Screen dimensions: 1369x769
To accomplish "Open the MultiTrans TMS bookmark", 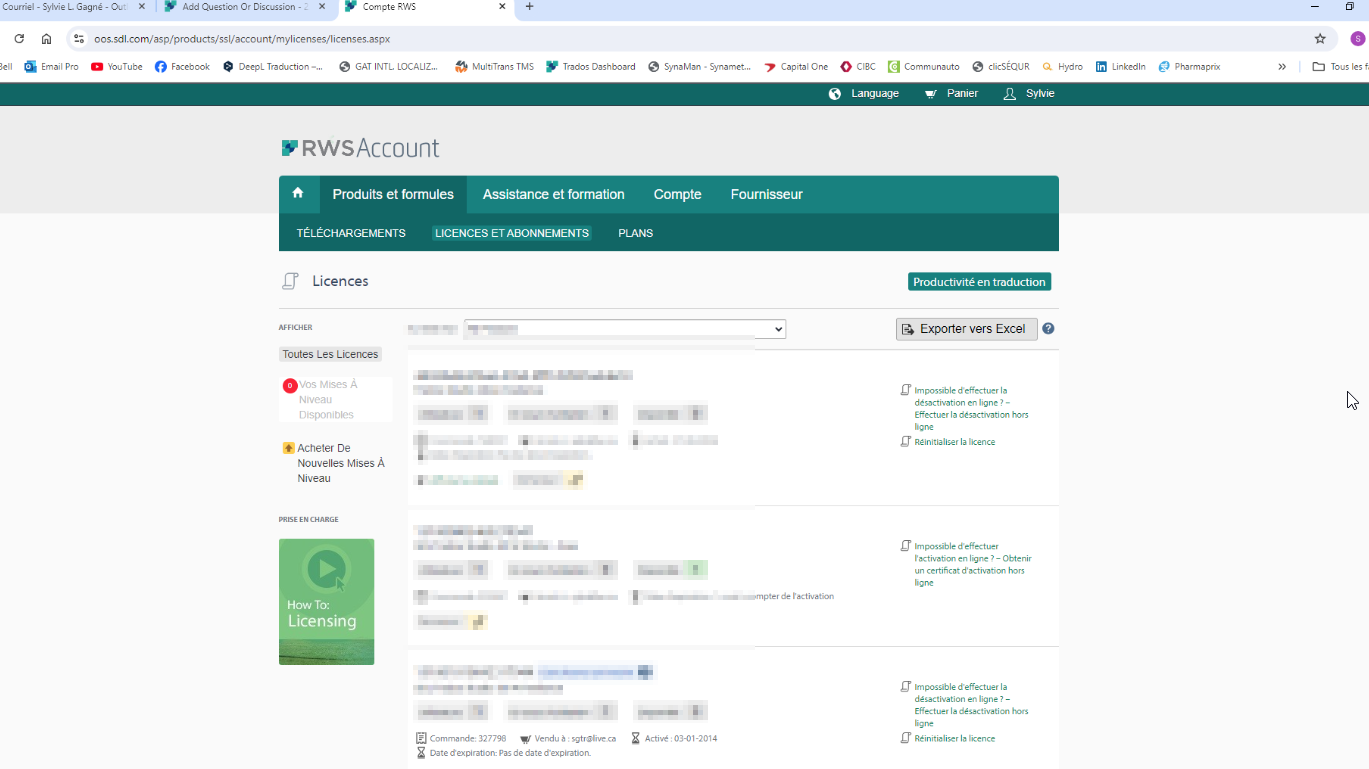I will 494,67.
